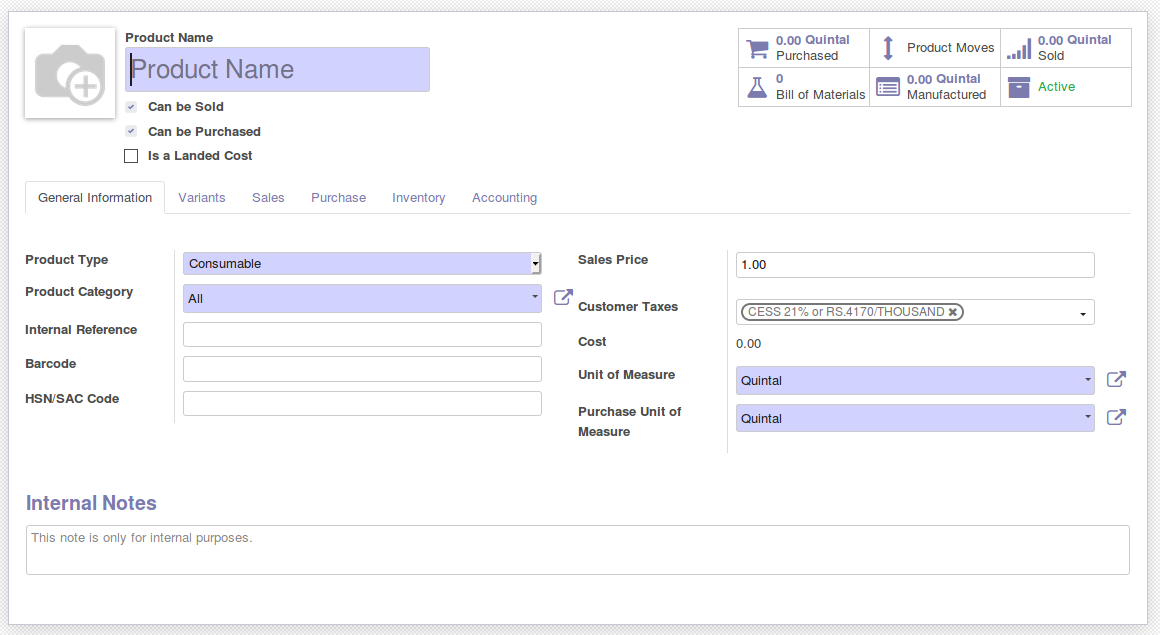The height and width of the screenshot is (635, 1160).
Task: Open Product Moves arrows icon
Action: 887,48
